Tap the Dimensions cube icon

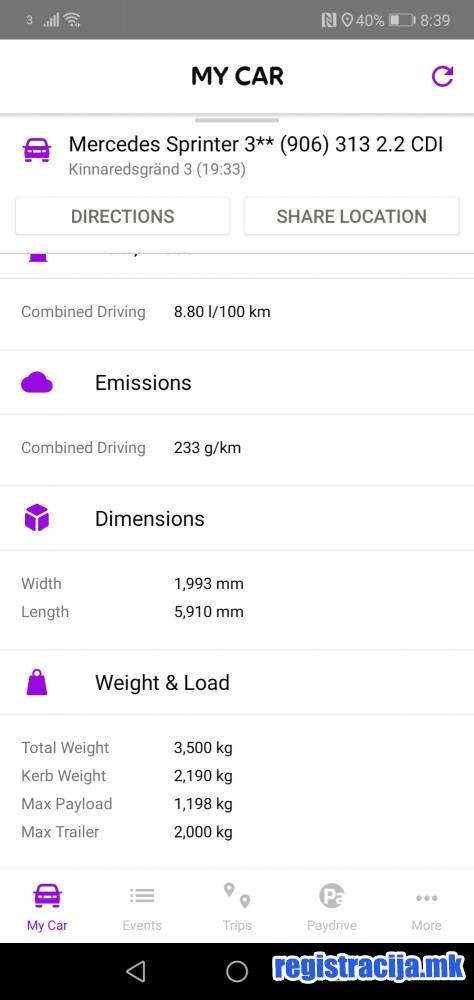(37, 517)
